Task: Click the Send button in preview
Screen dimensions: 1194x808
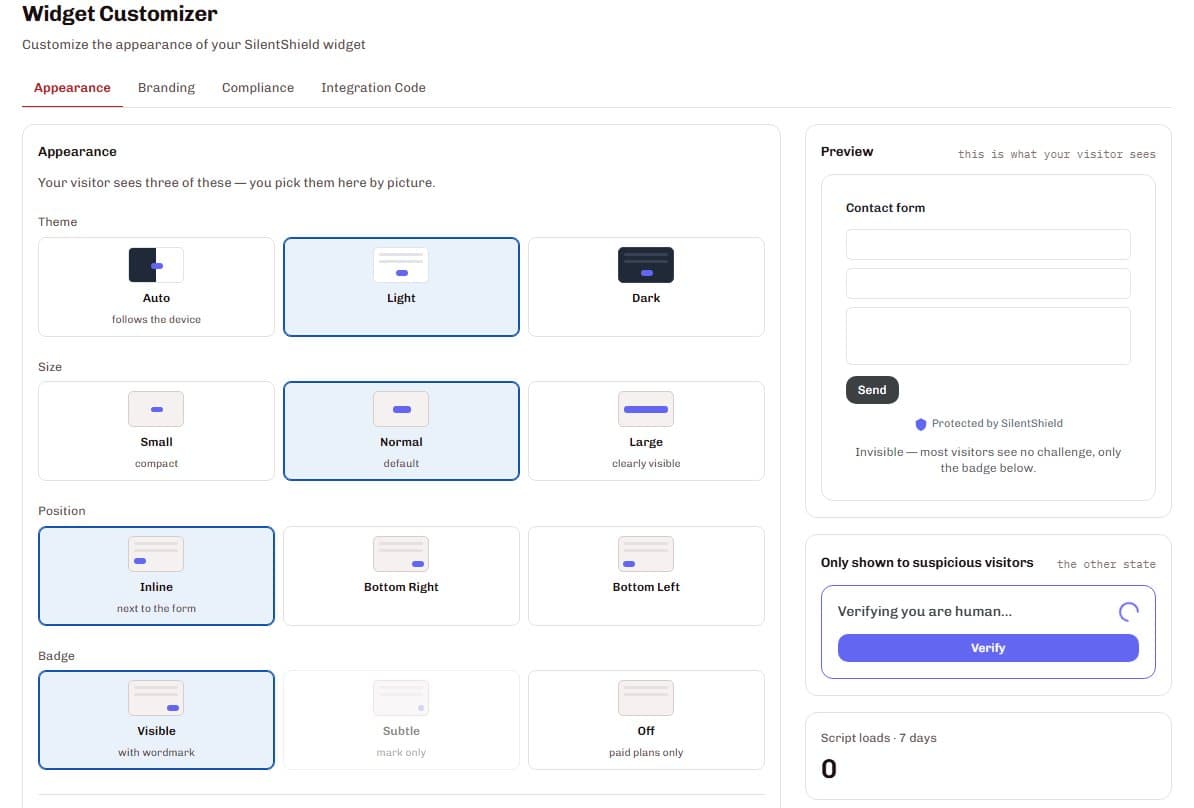Action: [872, 390]
